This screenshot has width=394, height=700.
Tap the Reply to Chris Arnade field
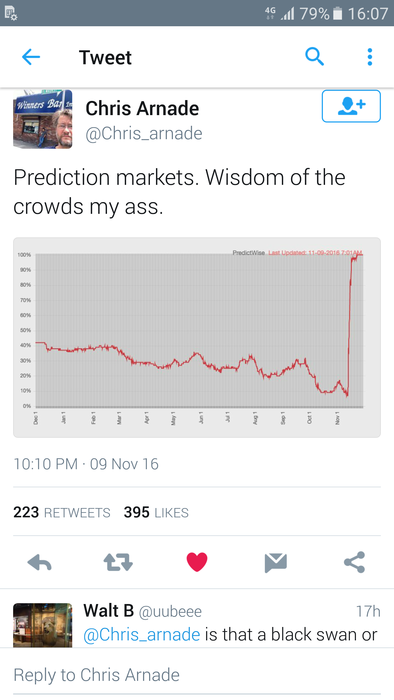197,675
